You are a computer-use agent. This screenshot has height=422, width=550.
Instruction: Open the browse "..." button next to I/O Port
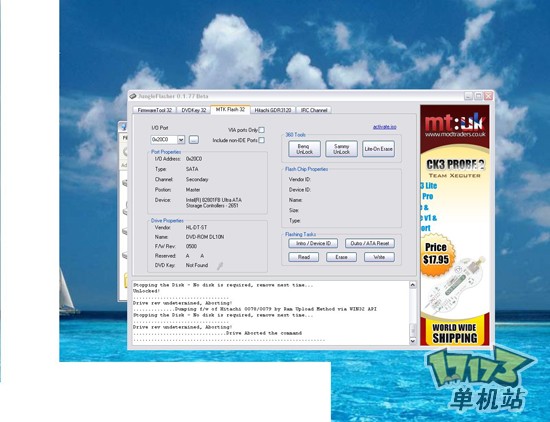coord(194,140)
